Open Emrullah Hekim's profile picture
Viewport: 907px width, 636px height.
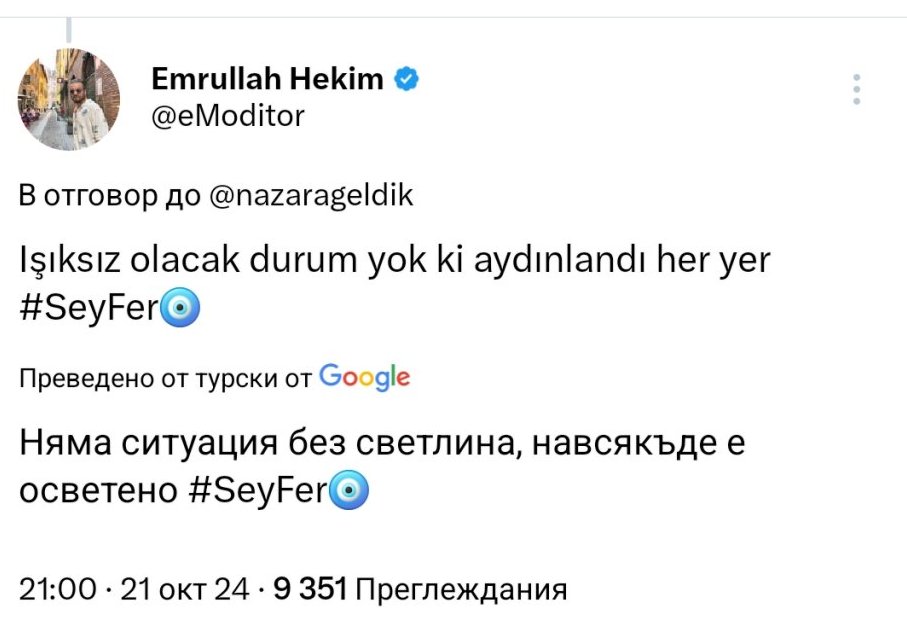click(70, 99)
